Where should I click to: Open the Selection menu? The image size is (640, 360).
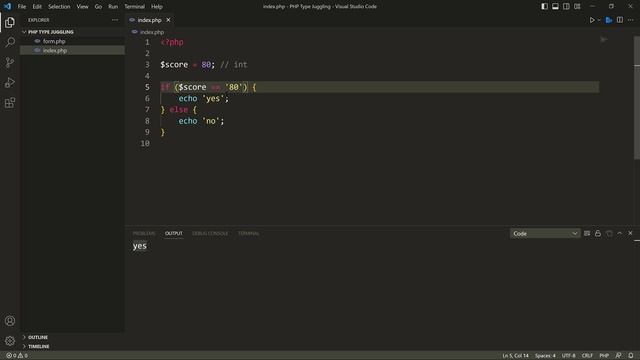click(x=59, y=7)
